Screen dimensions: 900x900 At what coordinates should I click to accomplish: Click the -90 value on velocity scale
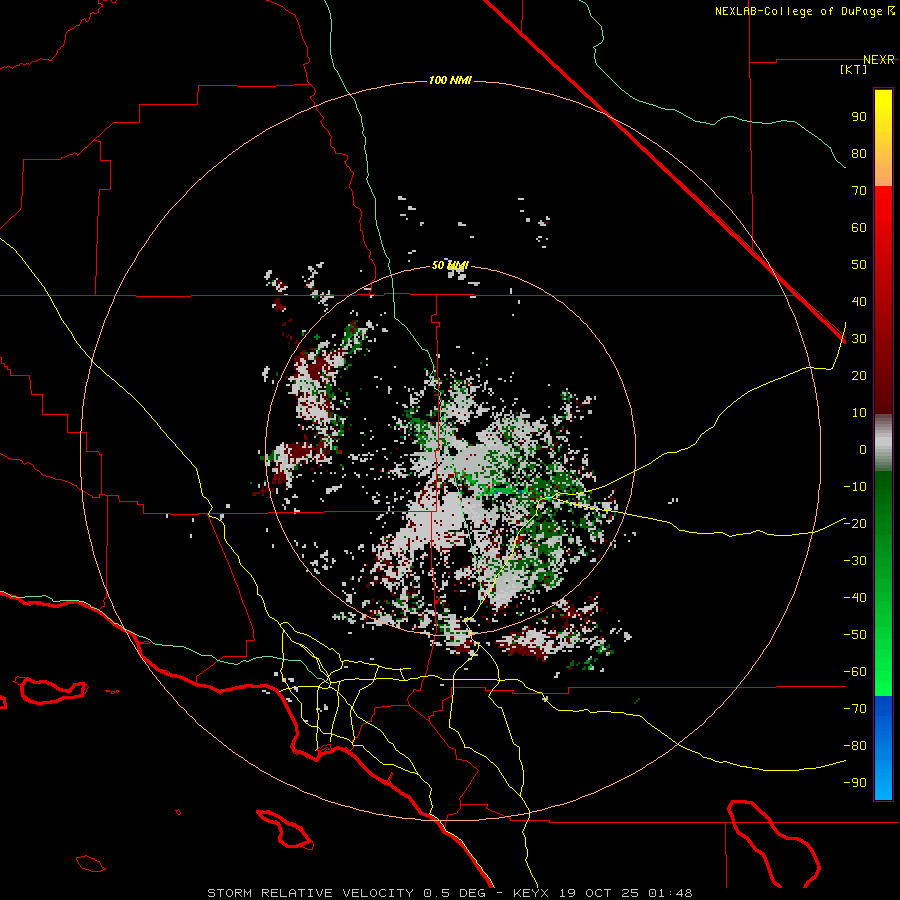tap(855, 783)
